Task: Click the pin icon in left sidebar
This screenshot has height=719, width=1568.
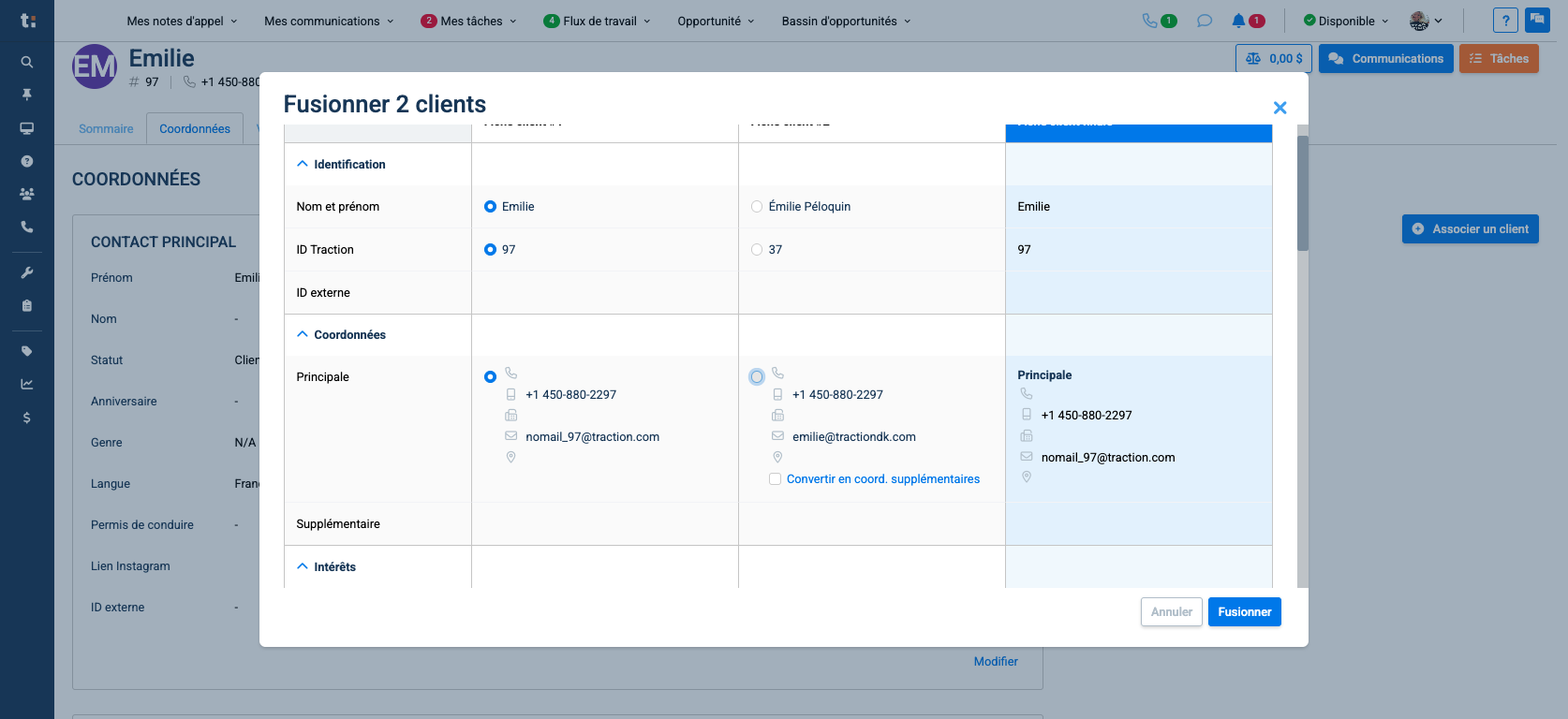Action: tap(27, 95)
